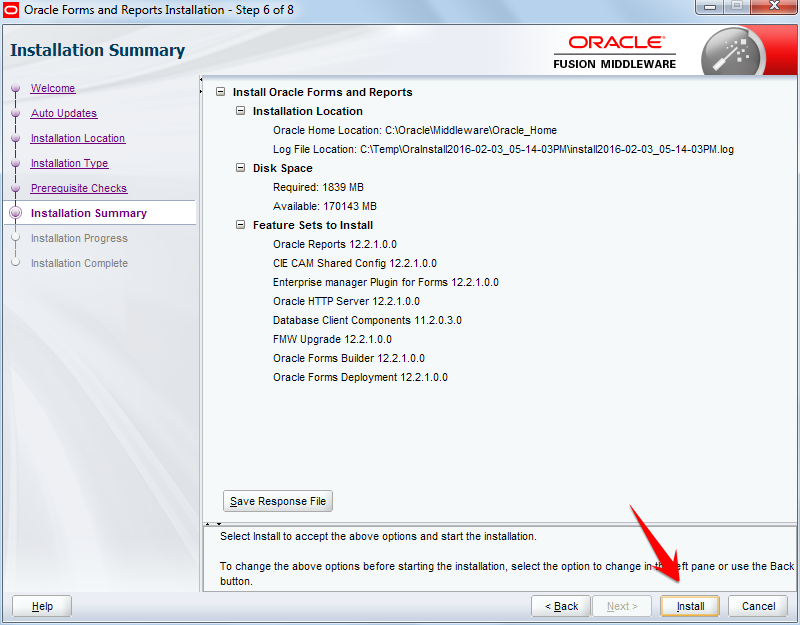This screenshot has height=625, width=800.
Task: Click the Cancel button
Action: pyautogui.click(x=758, y=606)
